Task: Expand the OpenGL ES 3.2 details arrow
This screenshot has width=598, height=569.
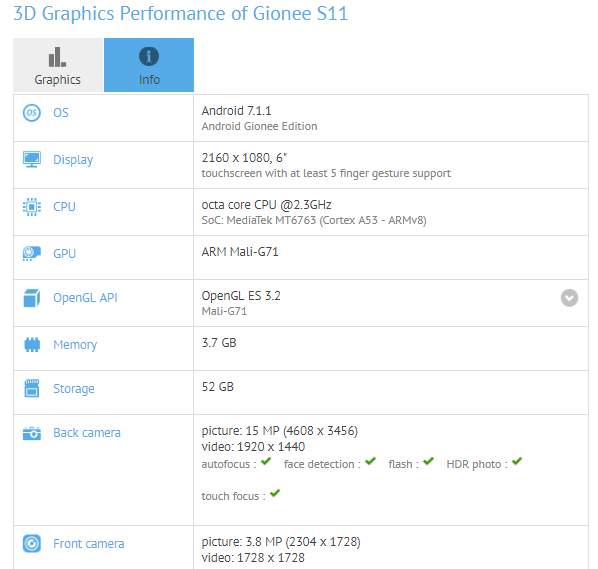Action: [x=569, y=298]
